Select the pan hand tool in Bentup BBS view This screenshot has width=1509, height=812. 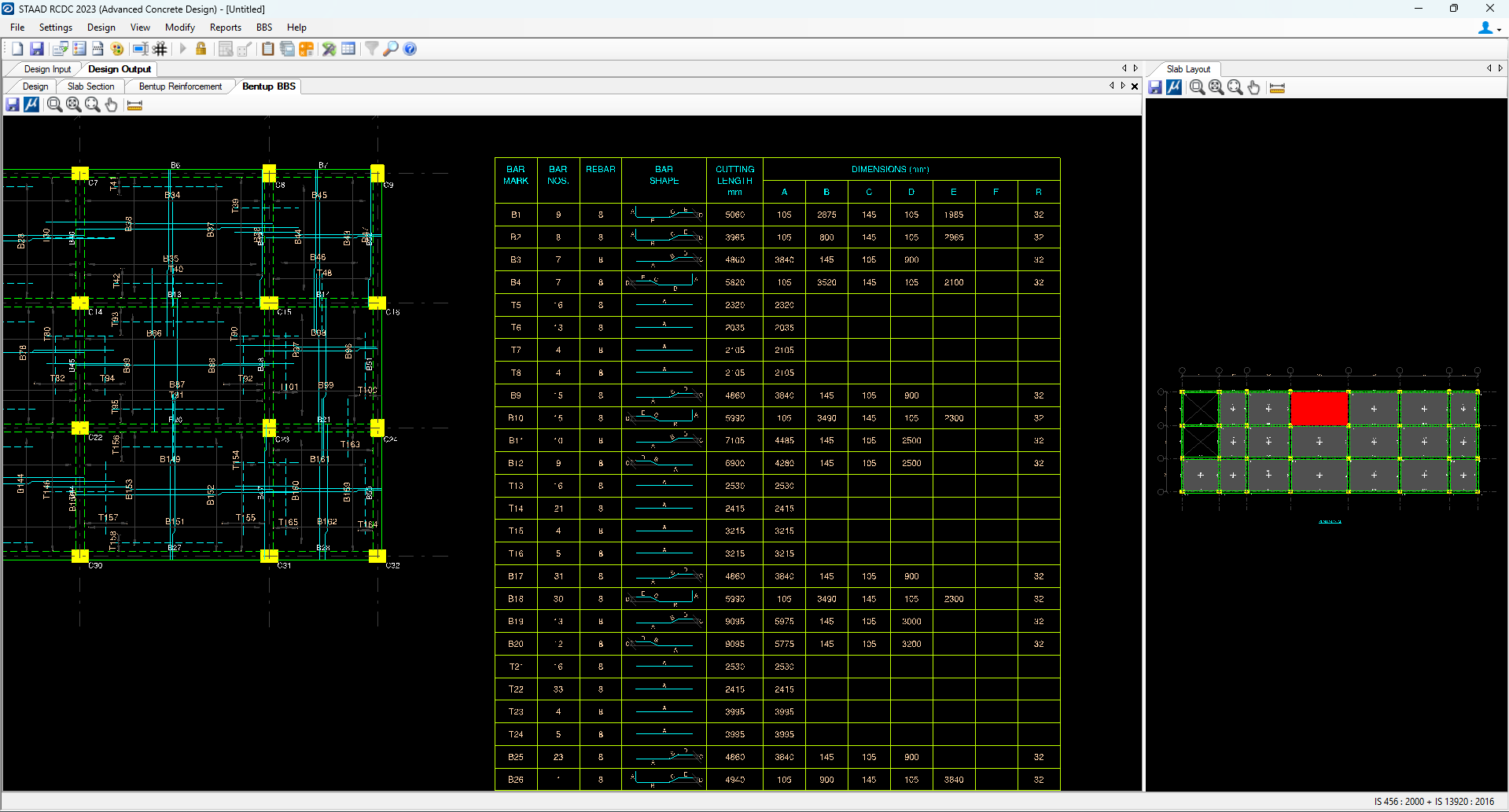[x=112, y=105]
